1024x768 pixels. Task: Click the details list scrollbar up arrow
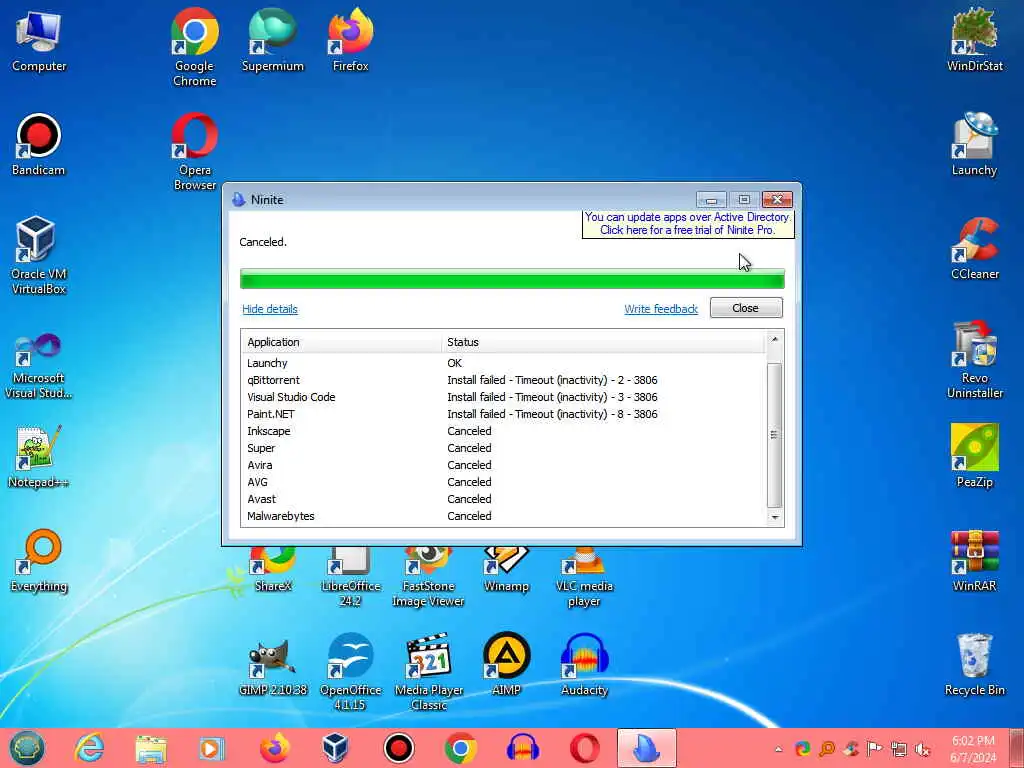775,339
